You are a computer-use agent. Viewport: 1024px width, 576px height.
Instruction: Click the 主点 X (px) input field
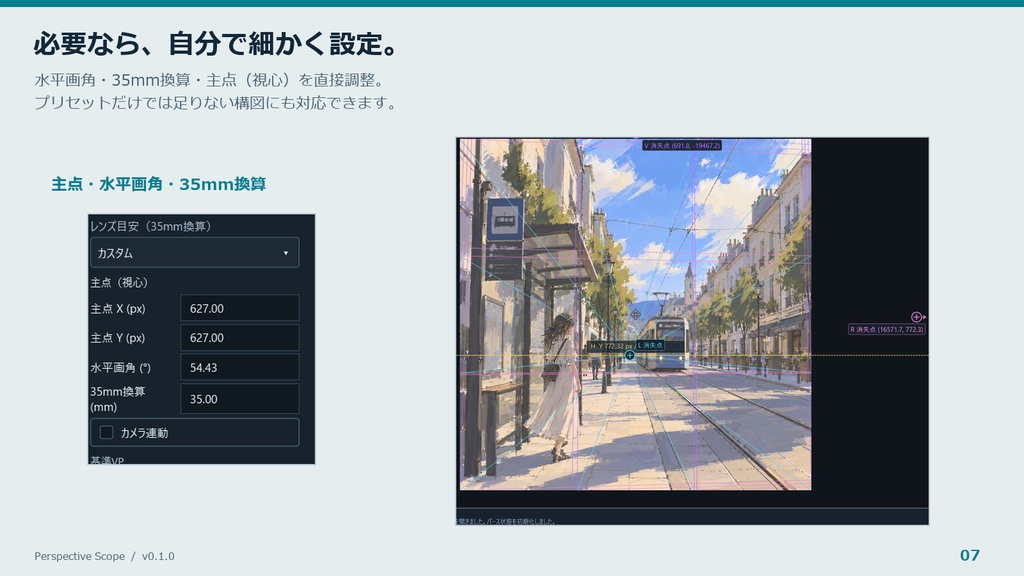point(240,308)
